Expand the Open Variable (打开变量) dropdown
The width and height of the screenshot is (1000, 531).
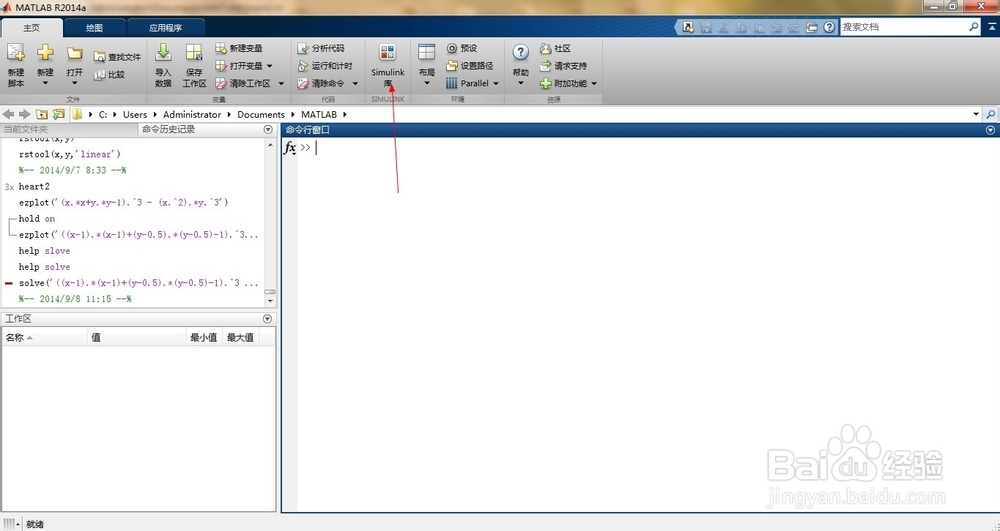point(270,66)
